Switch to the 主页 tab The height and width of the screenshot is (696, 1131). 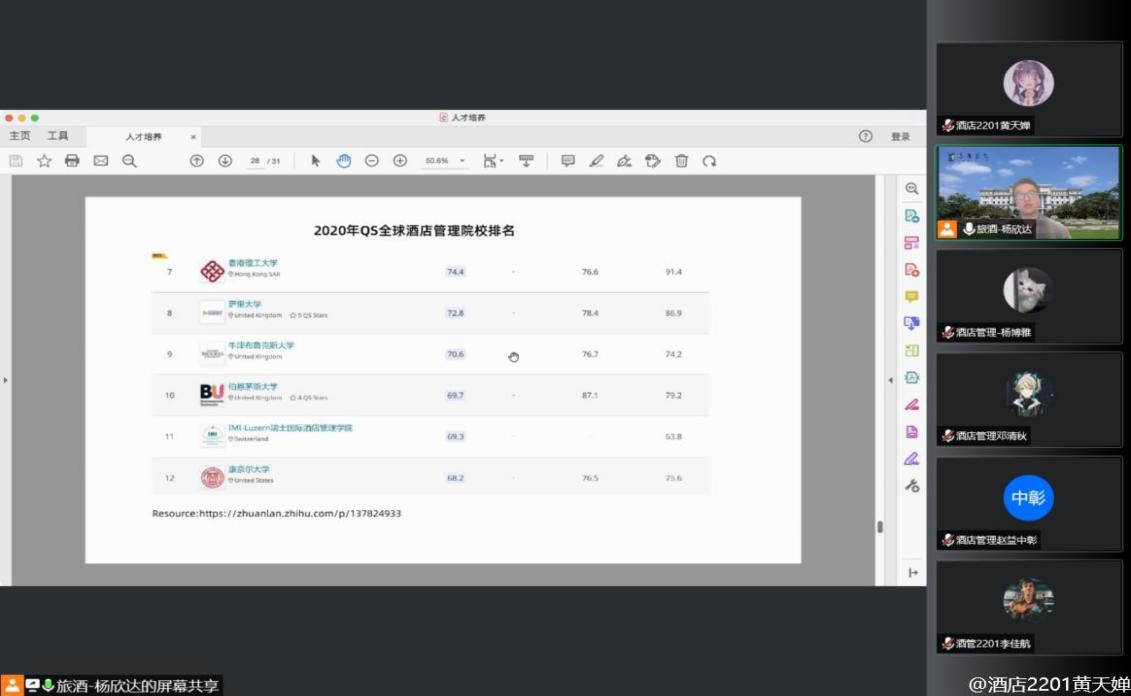pos(20,136)
